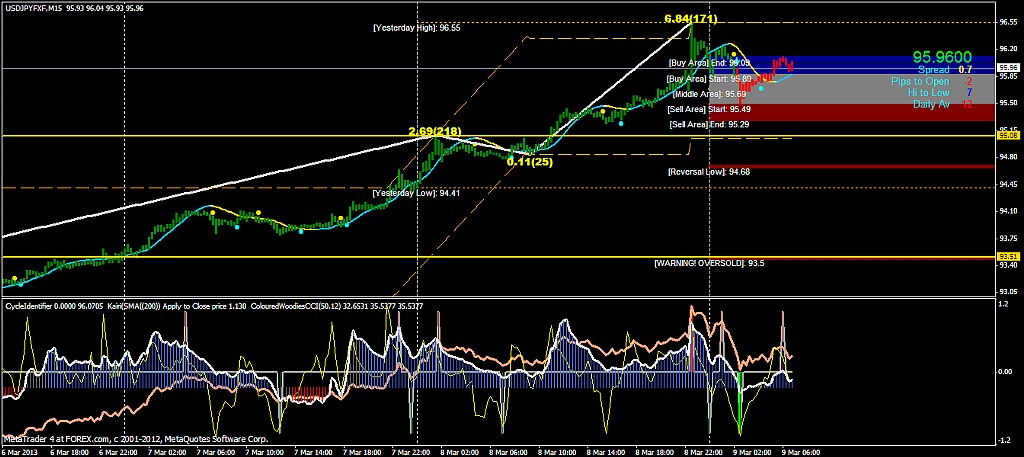This screenshot has height=457, width=1024.
Task: Click the current price tag 95.96 on axis
Action: tap(1009, 67)
